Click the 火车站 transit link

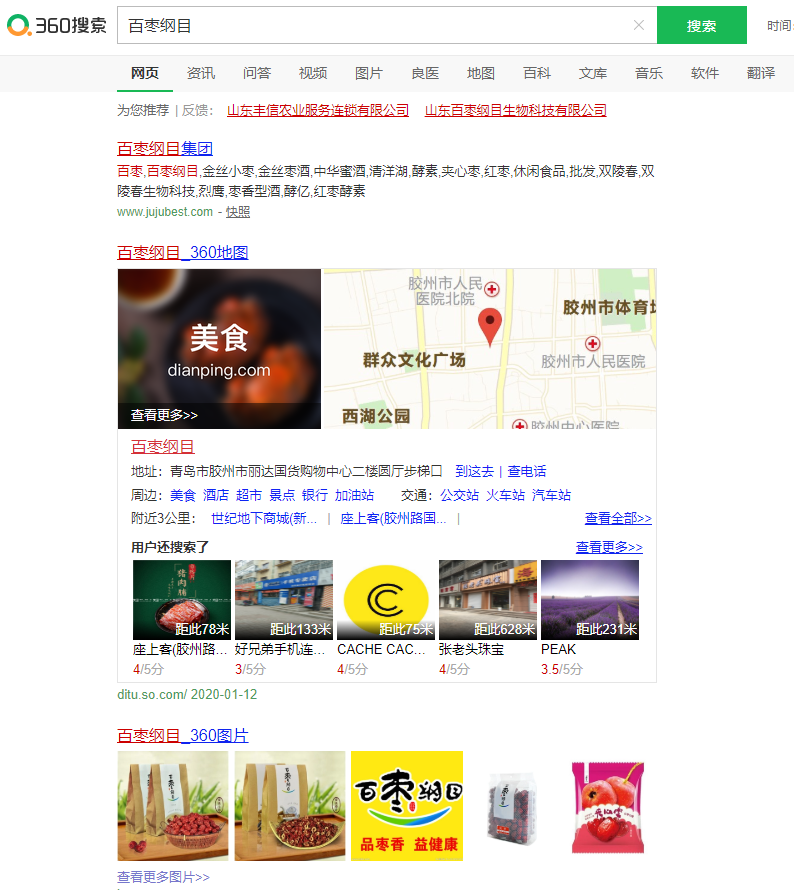click(505, 495)
